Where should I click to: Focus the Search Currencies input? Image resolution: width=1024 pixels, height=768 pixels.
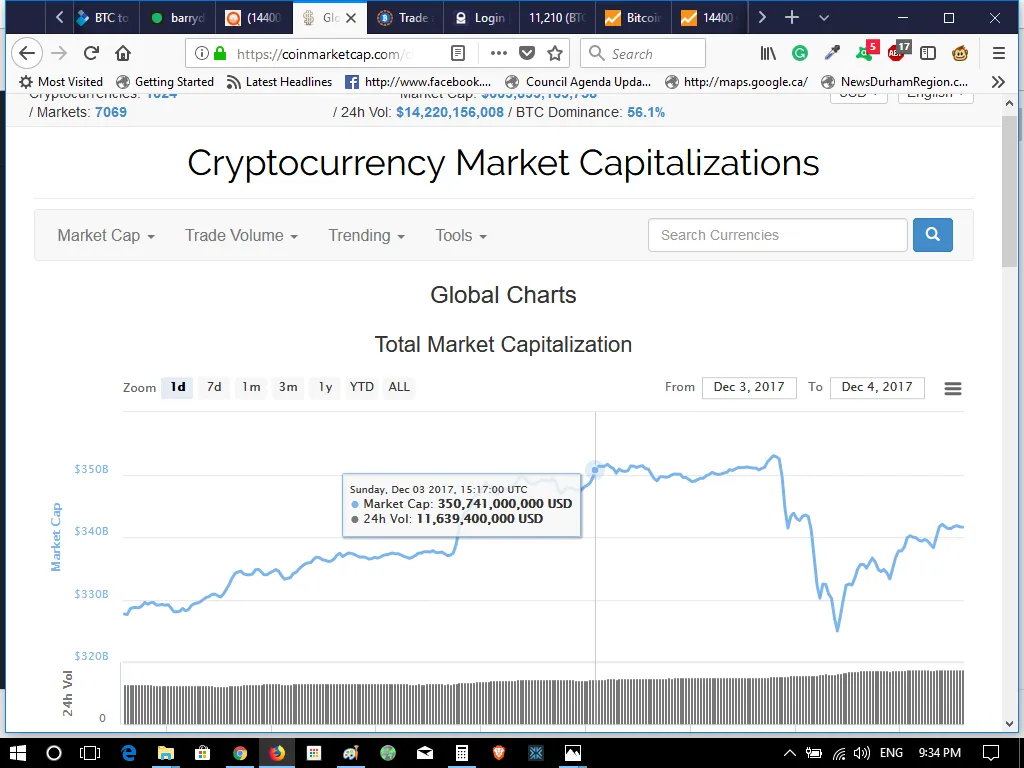point(778,235)
